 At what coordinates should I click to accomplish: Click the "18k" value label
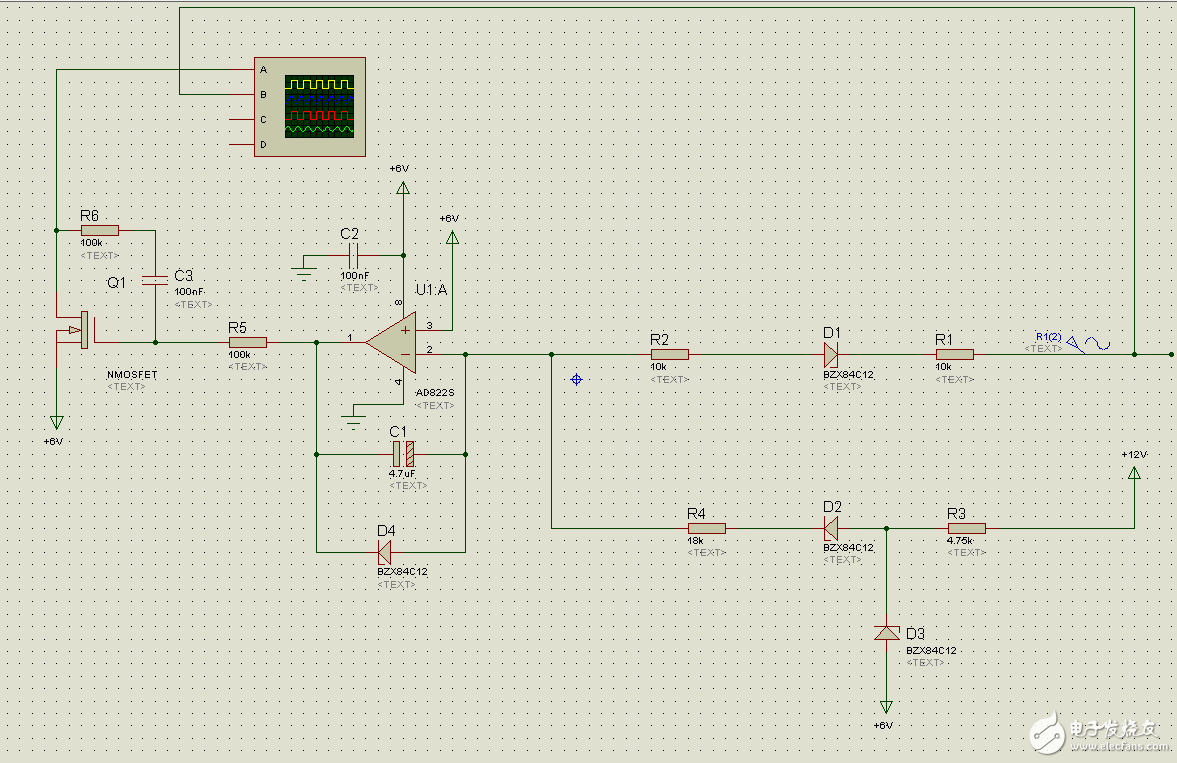pyautogui.click(x=695, y=540)
